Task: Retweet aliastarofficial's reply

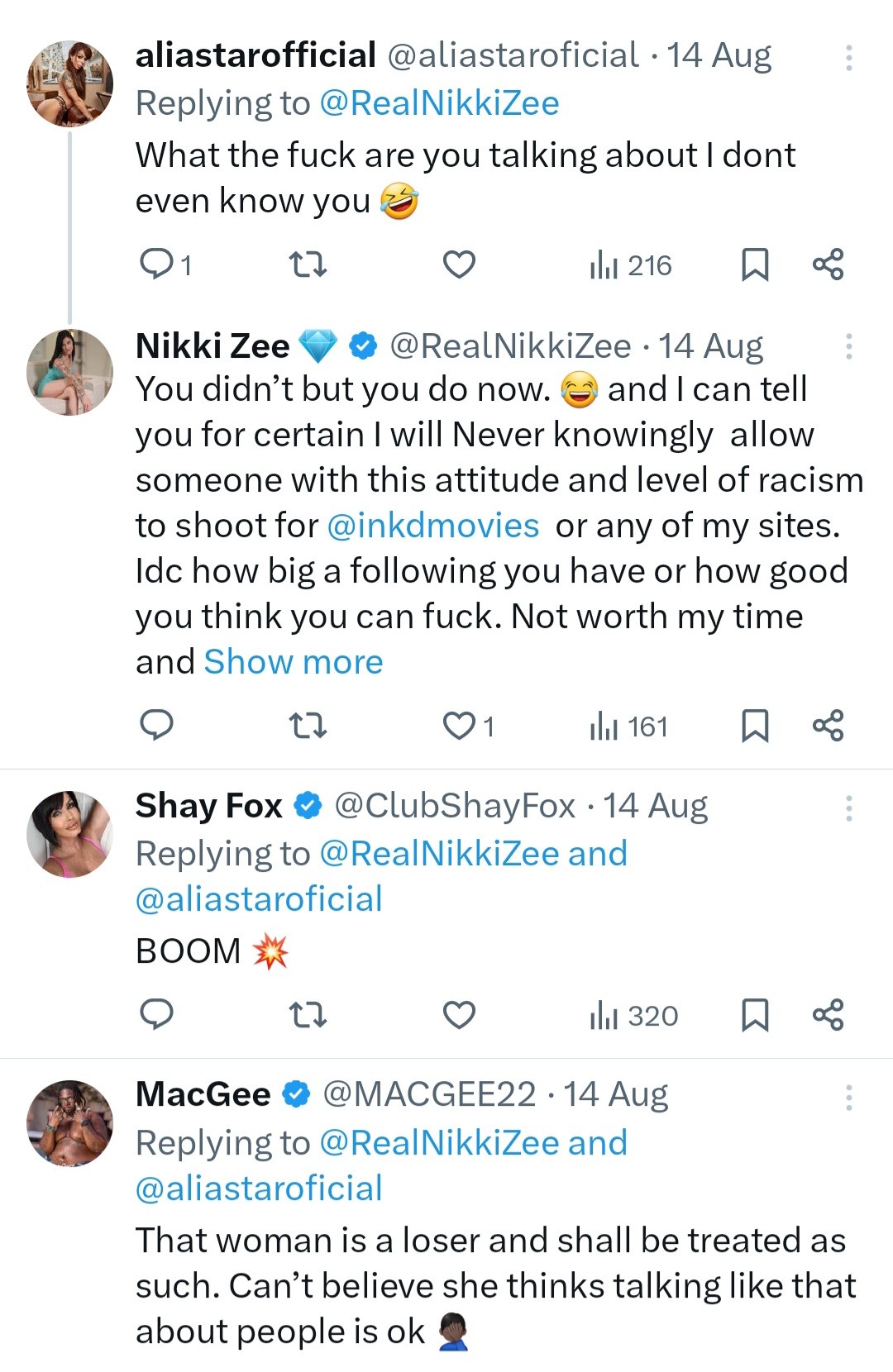Action: [x=308, y=264]
